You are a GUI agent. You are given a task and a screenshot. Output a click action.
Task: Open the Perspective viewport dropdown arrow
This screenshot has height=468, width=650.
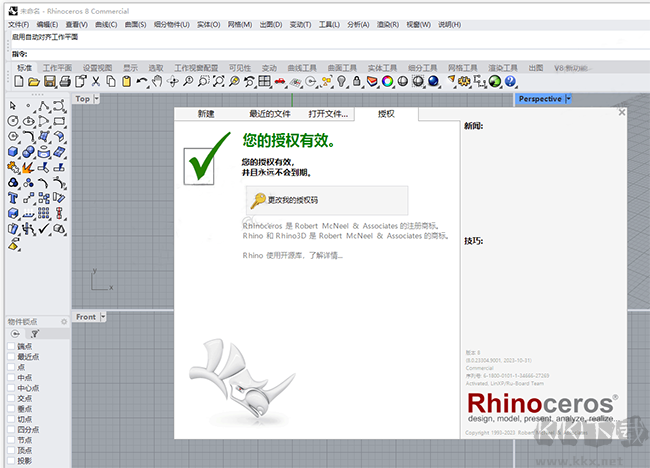pyautogui.click(x=568, y=99)
